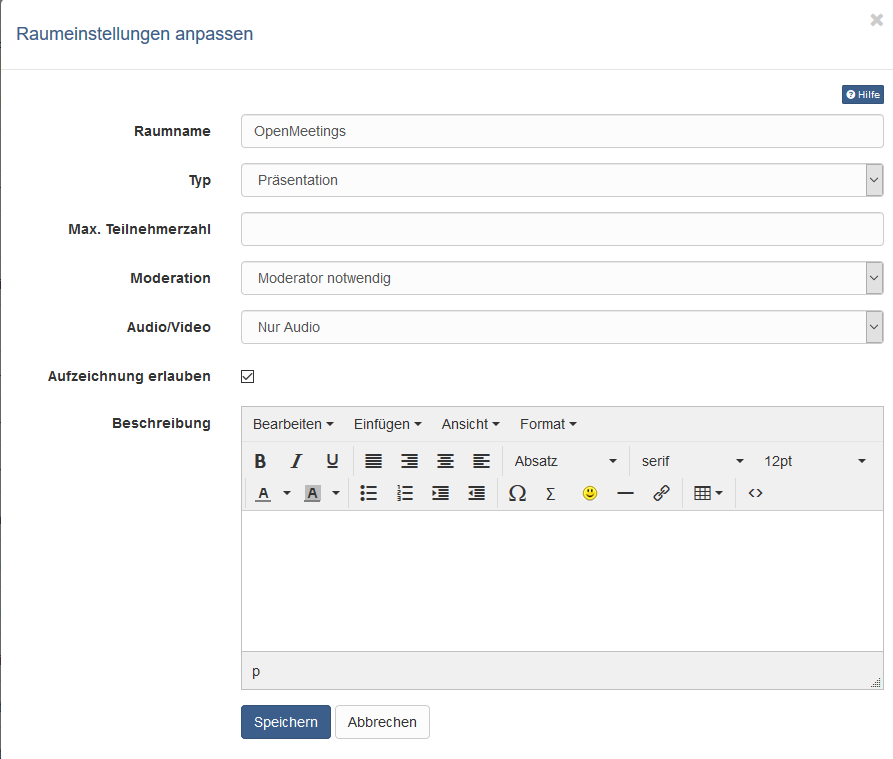Click the Raumname input field
The width and height of the screenshot is (893, 759).
562,131
